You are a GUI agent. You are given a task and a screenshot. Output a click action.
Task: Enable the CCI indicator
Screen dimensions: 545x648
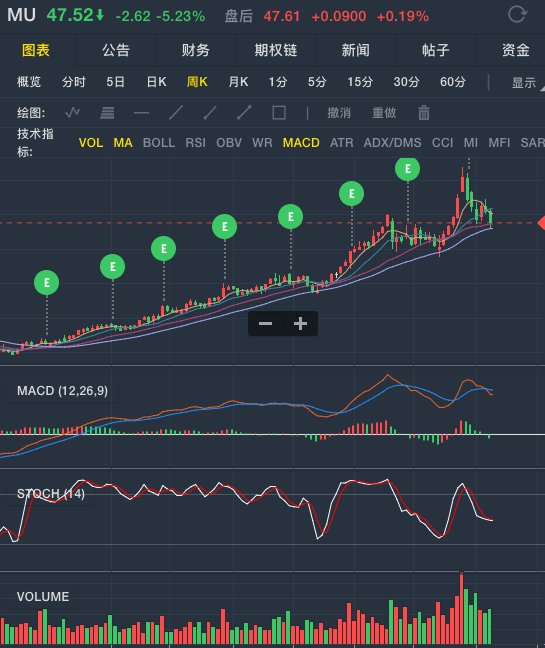(443, 143)
